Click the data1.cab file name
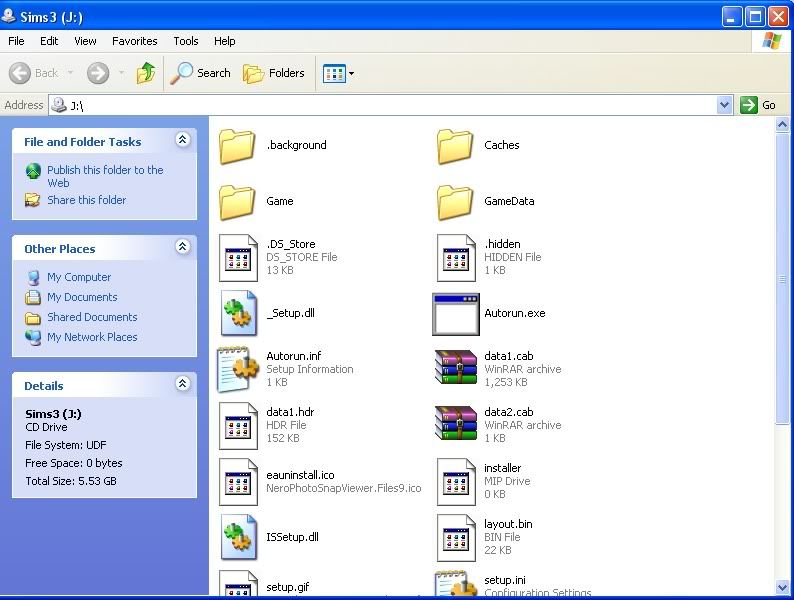 (x=508, y=356)
